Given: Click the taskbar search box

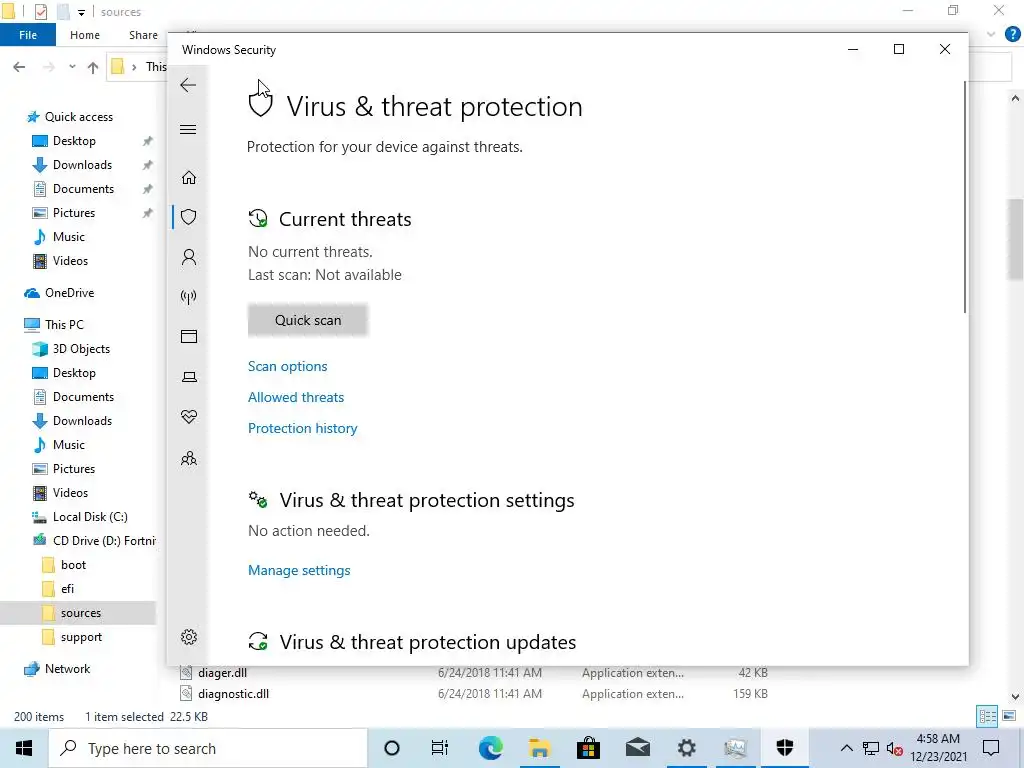Looking at the screenshot, I should tap(208, 748).
